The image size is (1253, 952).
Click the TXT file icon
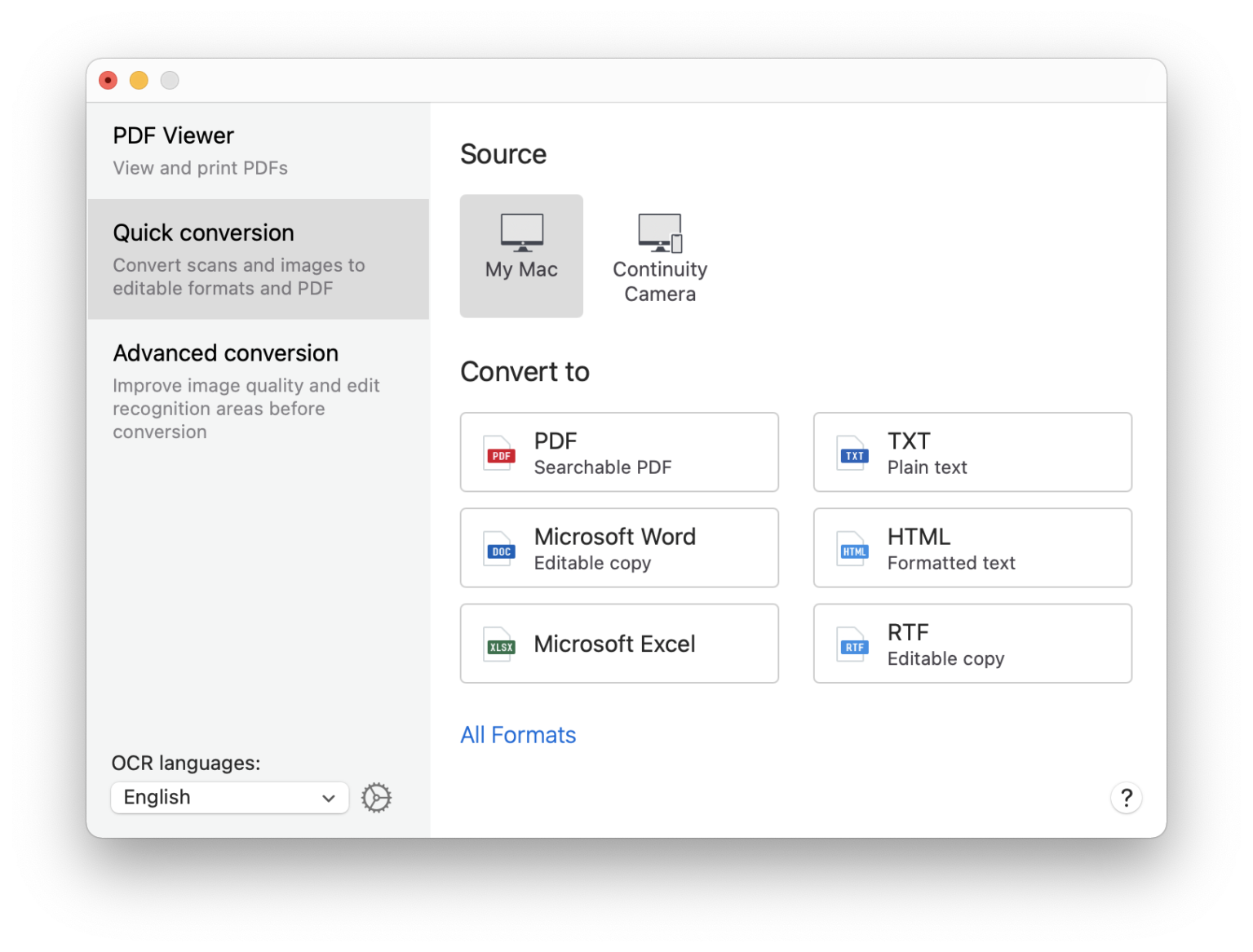(853, 454)
